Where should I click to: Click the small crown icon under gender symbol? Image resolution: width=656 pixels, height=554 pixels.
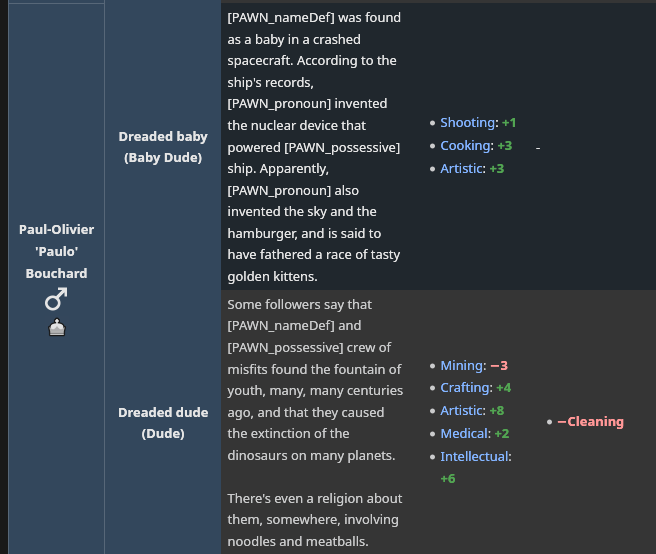[x=56, y=327]
